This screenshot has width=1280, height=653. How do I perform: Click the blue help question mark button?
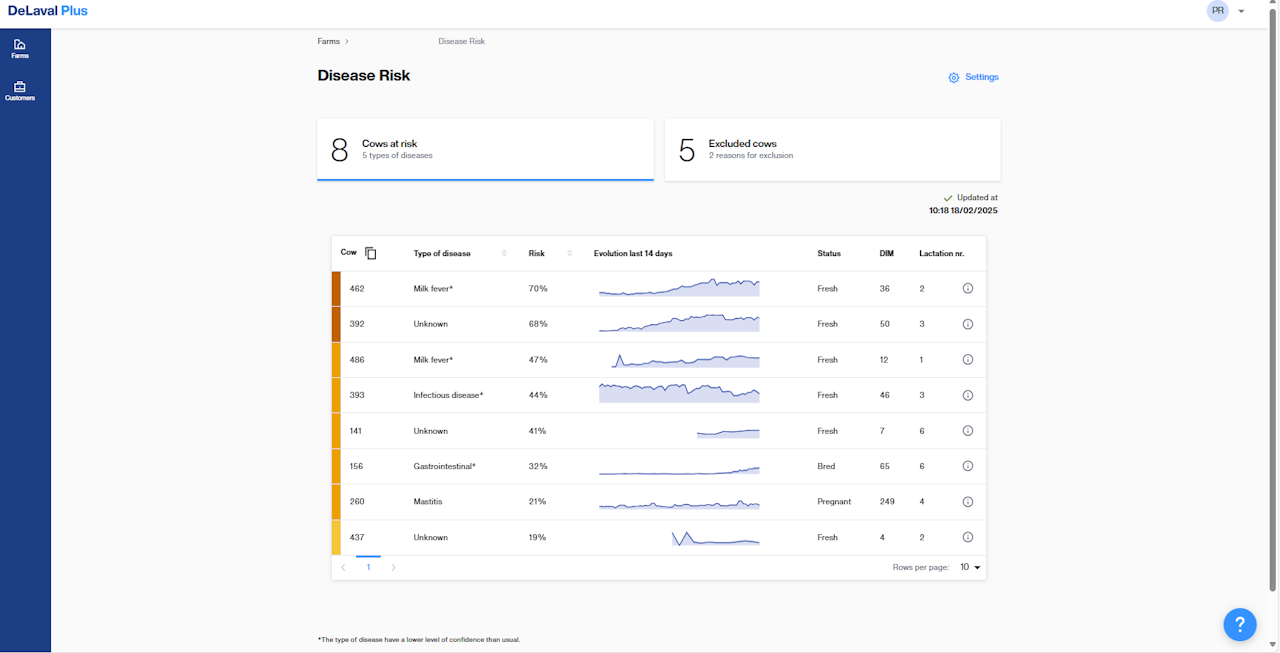[x=1240, y=625]
